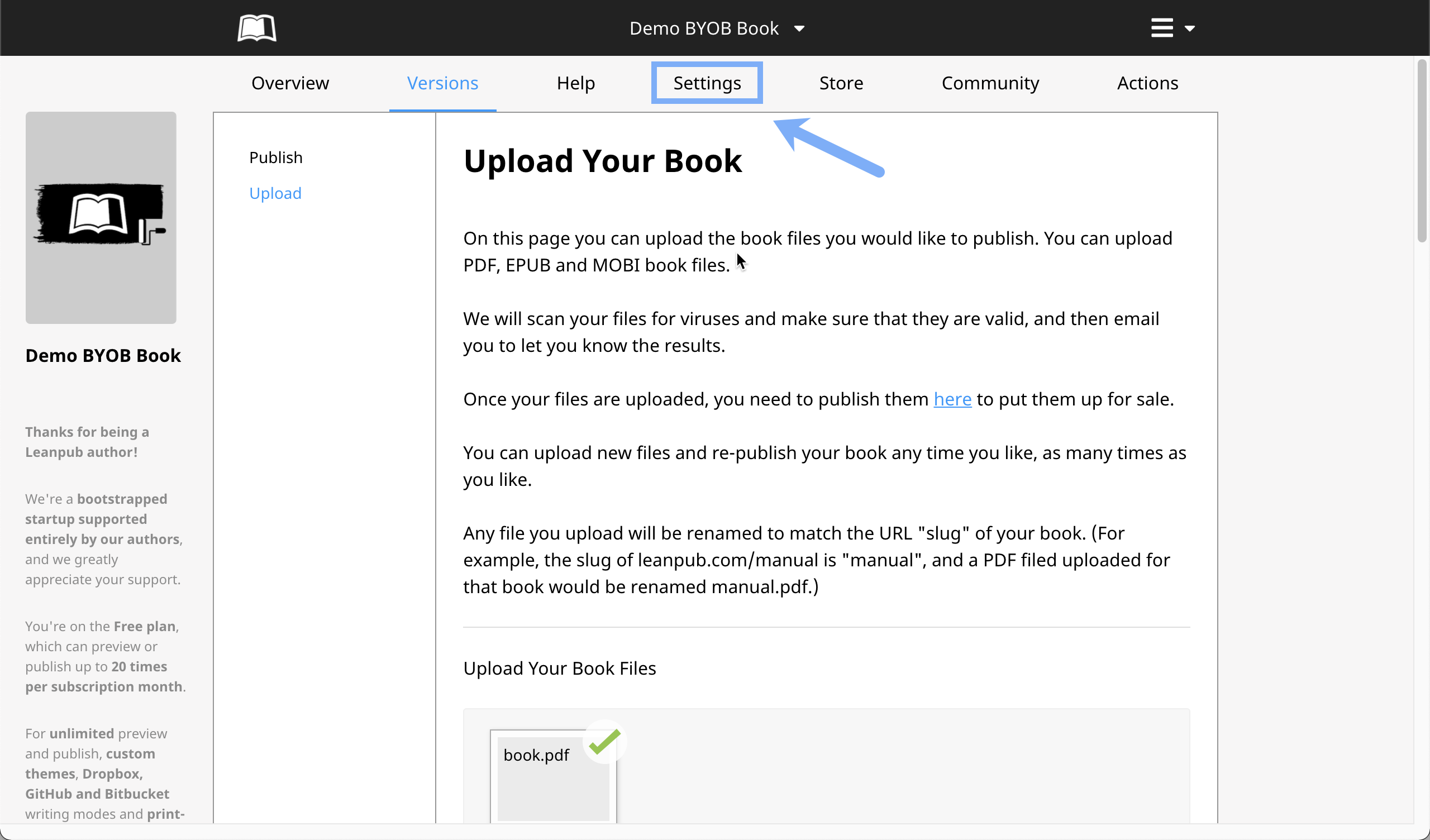Switch to the Overview tab

click(x=290, y=83)
